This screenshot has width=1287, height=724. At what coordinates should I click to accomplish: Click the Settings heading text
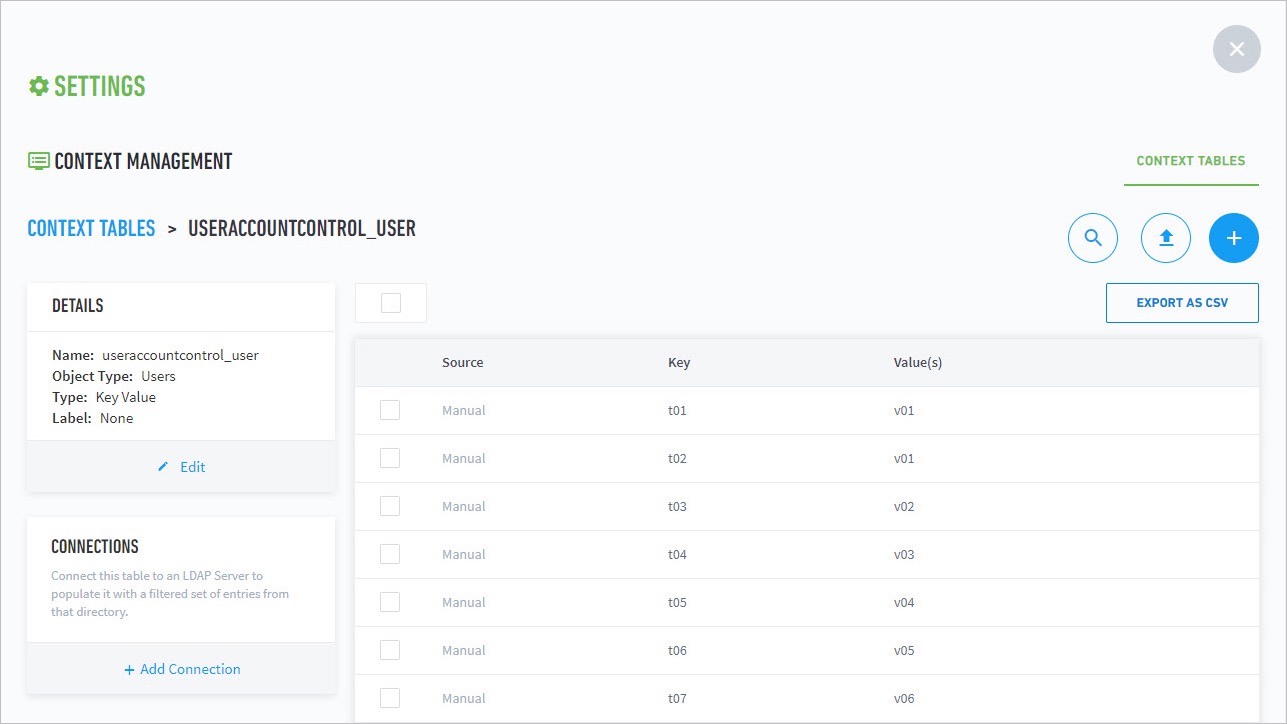click(x=100, y=86)
